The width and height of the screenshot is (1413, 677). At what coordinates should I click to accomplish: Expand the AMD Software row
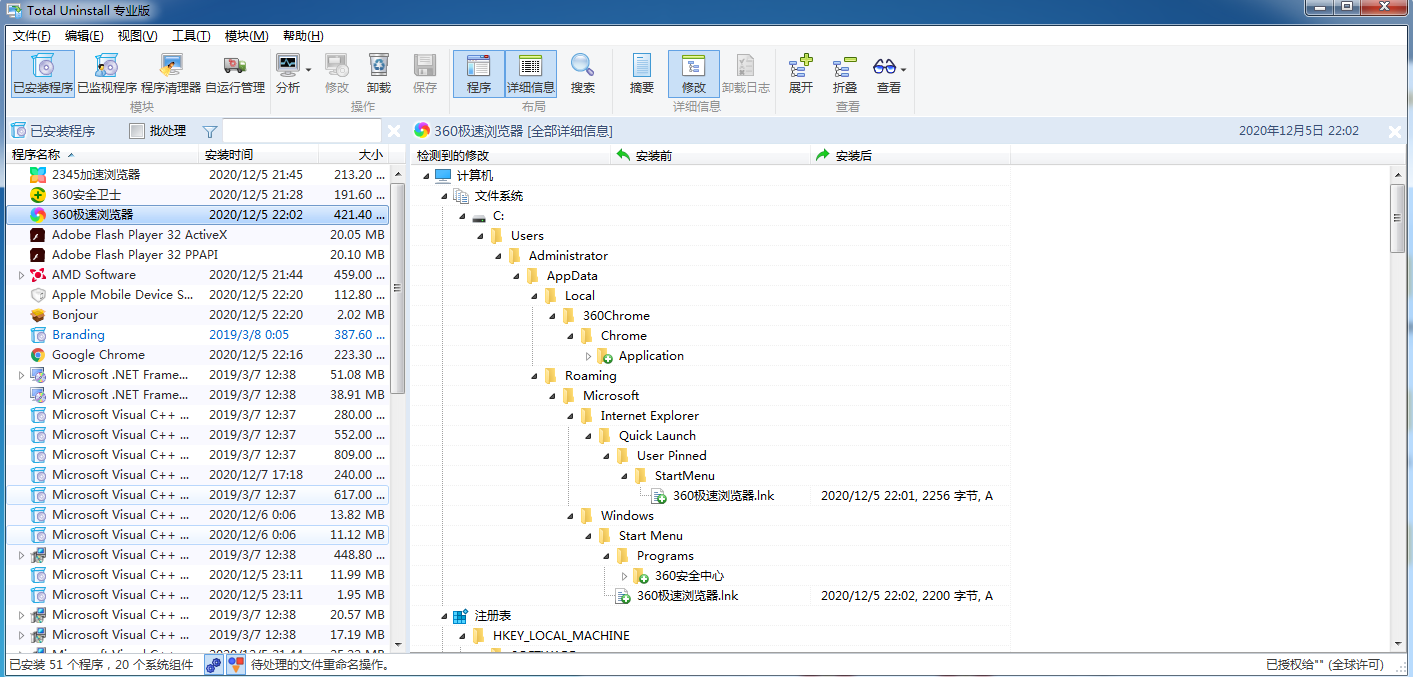click(x=21, y=275)
